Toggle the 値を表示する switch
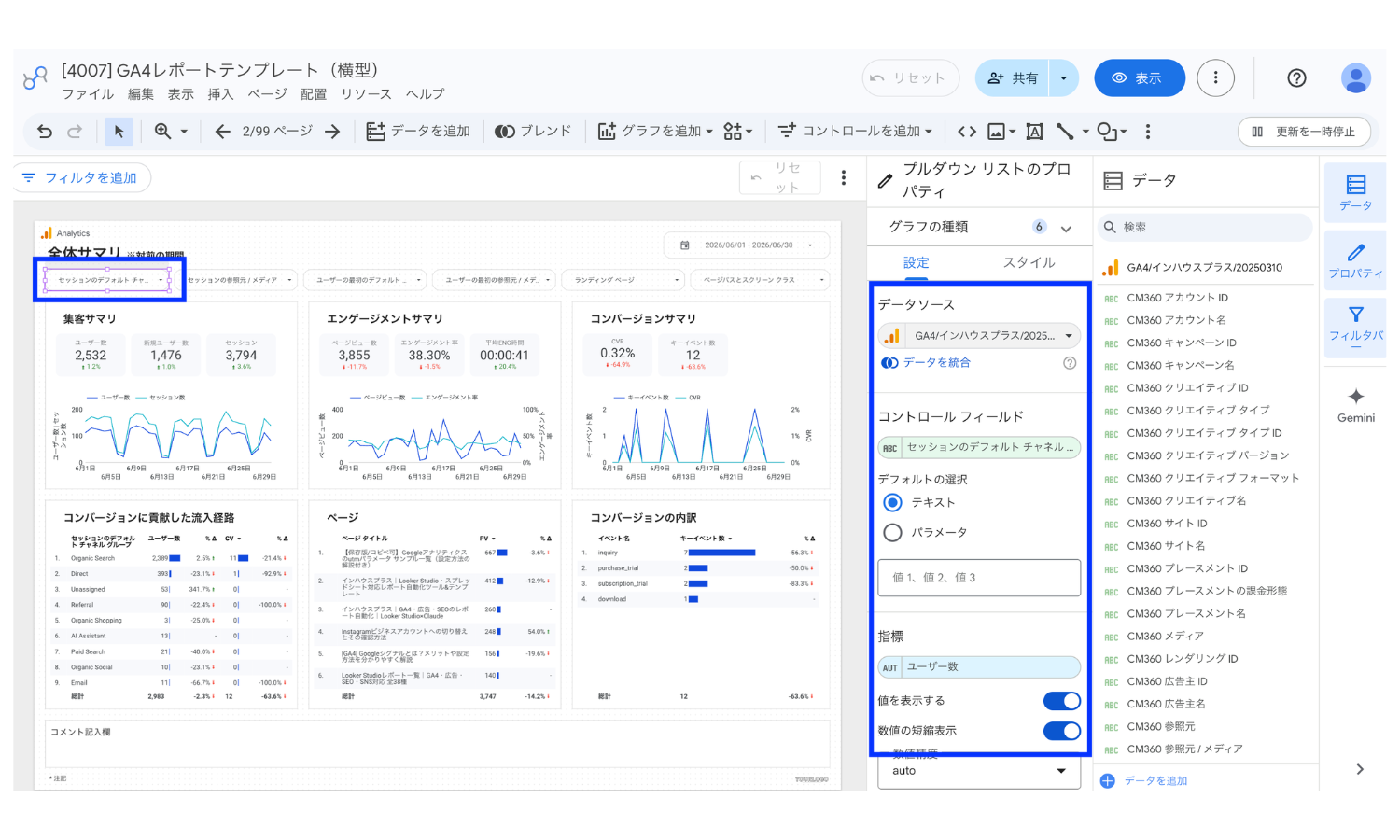 pos(1062,701)
